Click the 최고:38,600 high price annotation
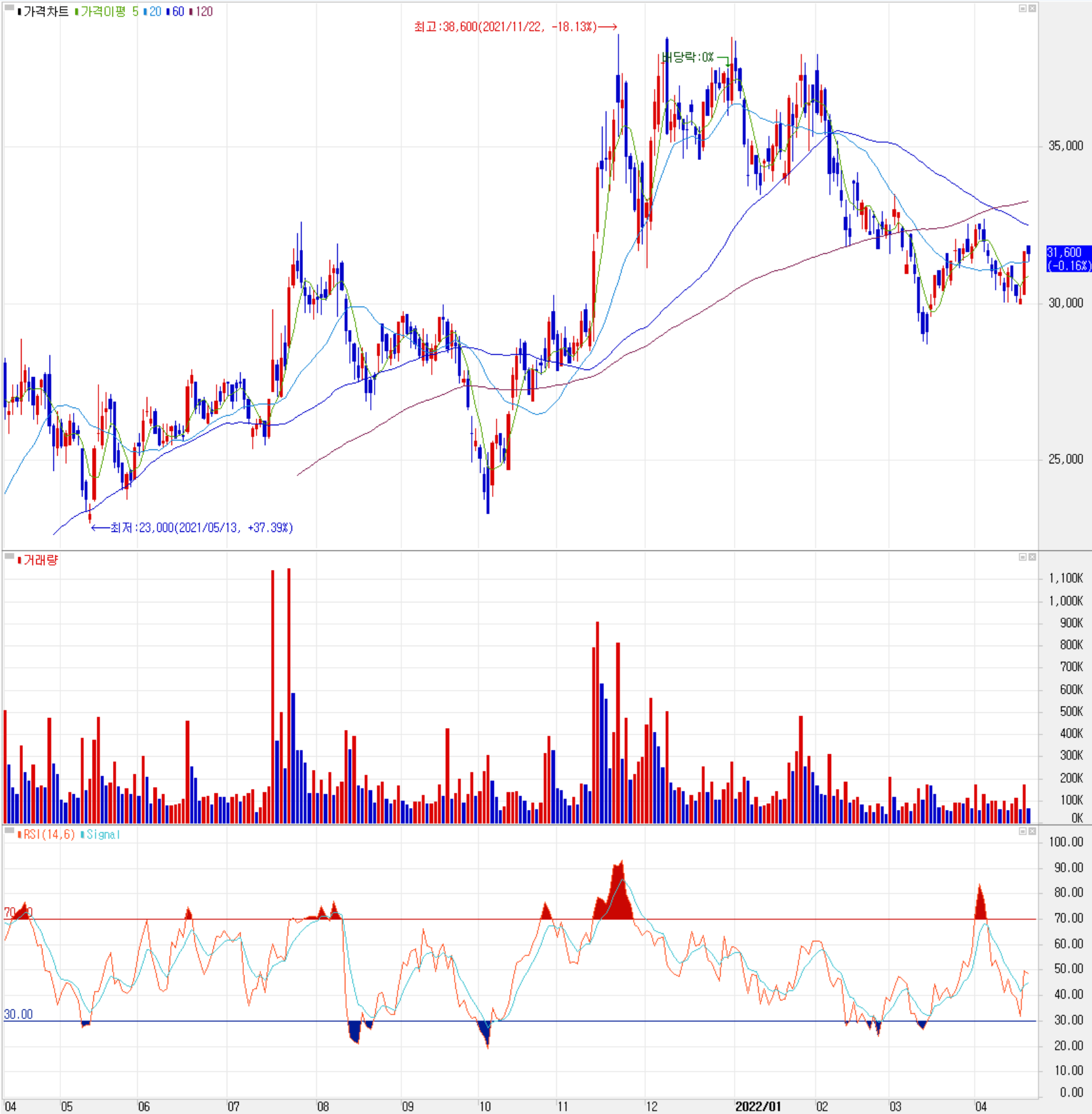 point(515,27)
